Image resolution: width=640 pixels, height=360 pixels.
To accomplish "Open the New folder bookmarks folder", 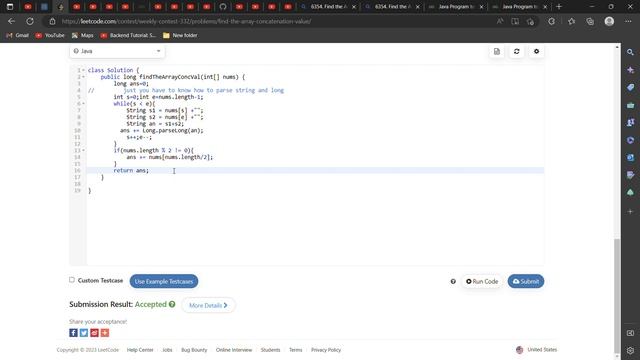I will pyautogui.click(x=180, y=36).
